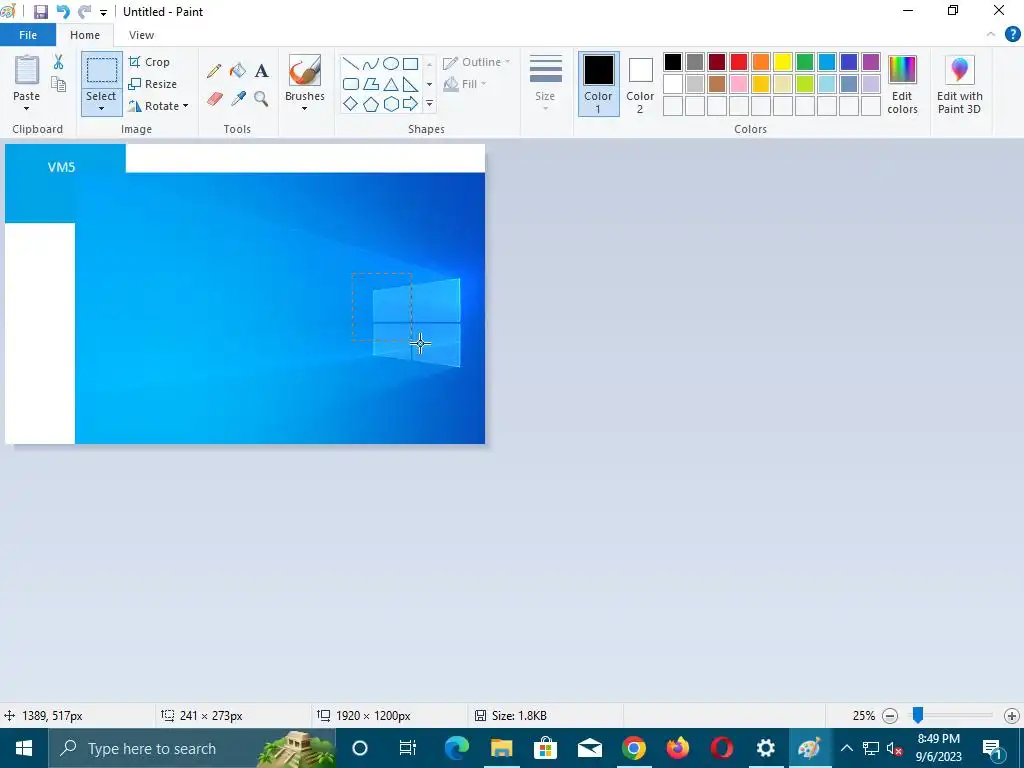Pick the green color swatch

(x=805, y=62)
